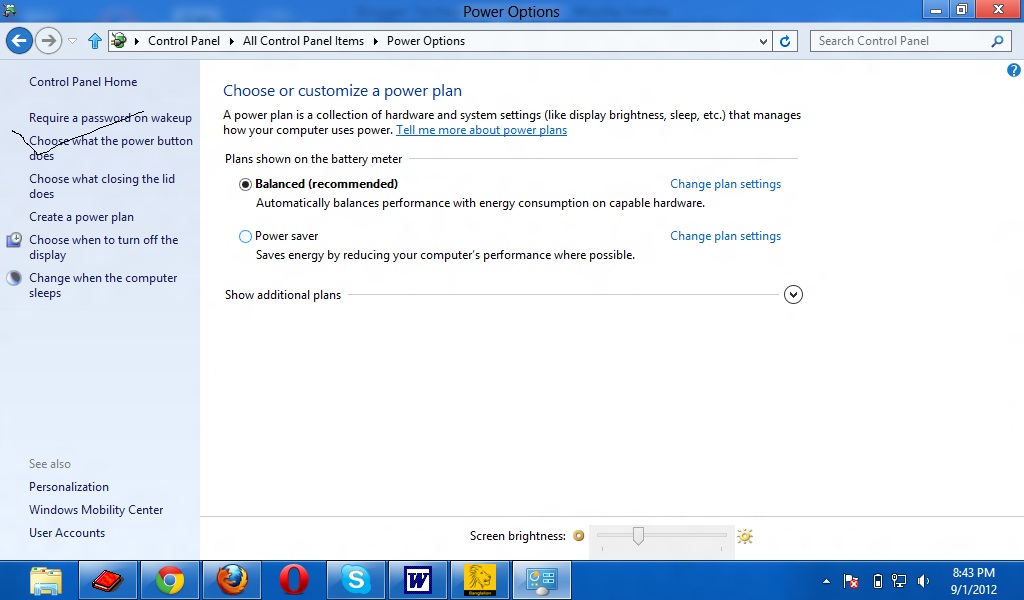This screenshot has width=1024, height=600.
Task: Go to Control Panel via the breadcrumb
Action: point(184,41)
